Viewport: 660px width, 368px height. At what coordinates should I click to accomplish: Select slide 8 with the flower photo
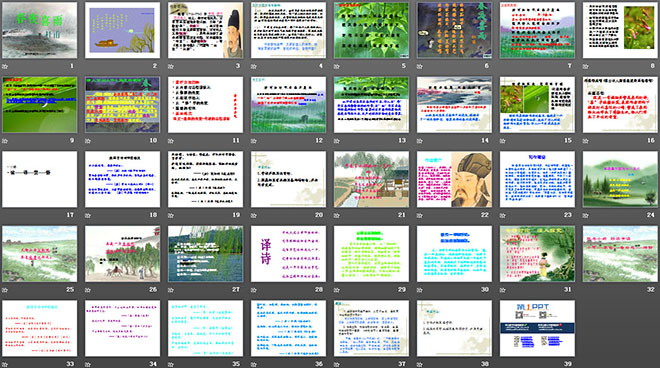click(620, 30)
